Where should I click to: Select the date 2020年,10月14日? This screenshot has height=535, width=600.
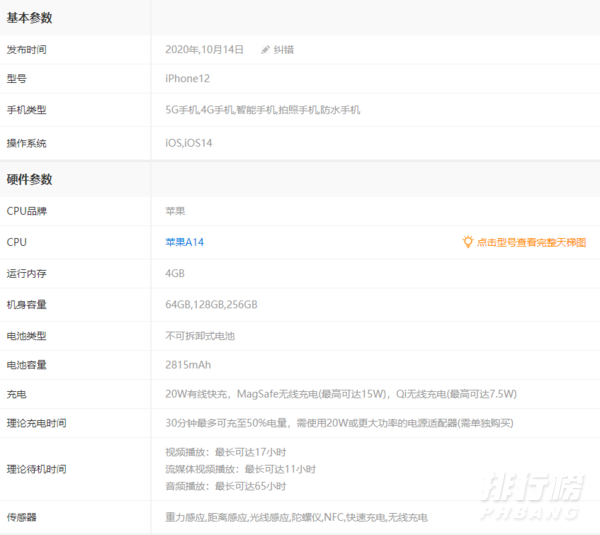pos(204,50)
